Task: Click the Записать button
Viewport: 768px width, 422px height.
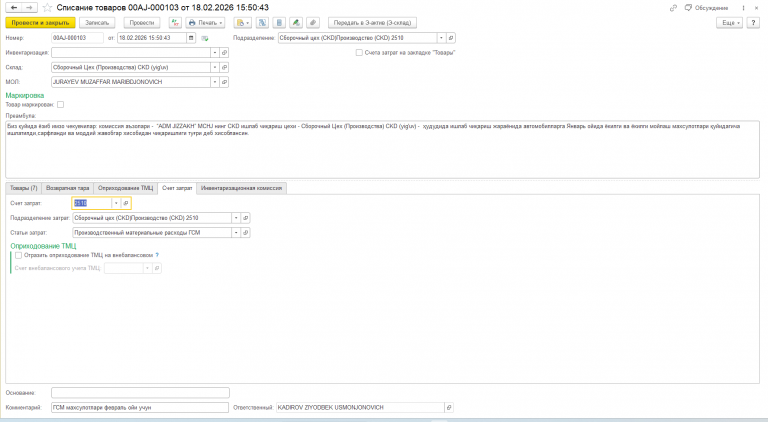Action: coord(97,23)
